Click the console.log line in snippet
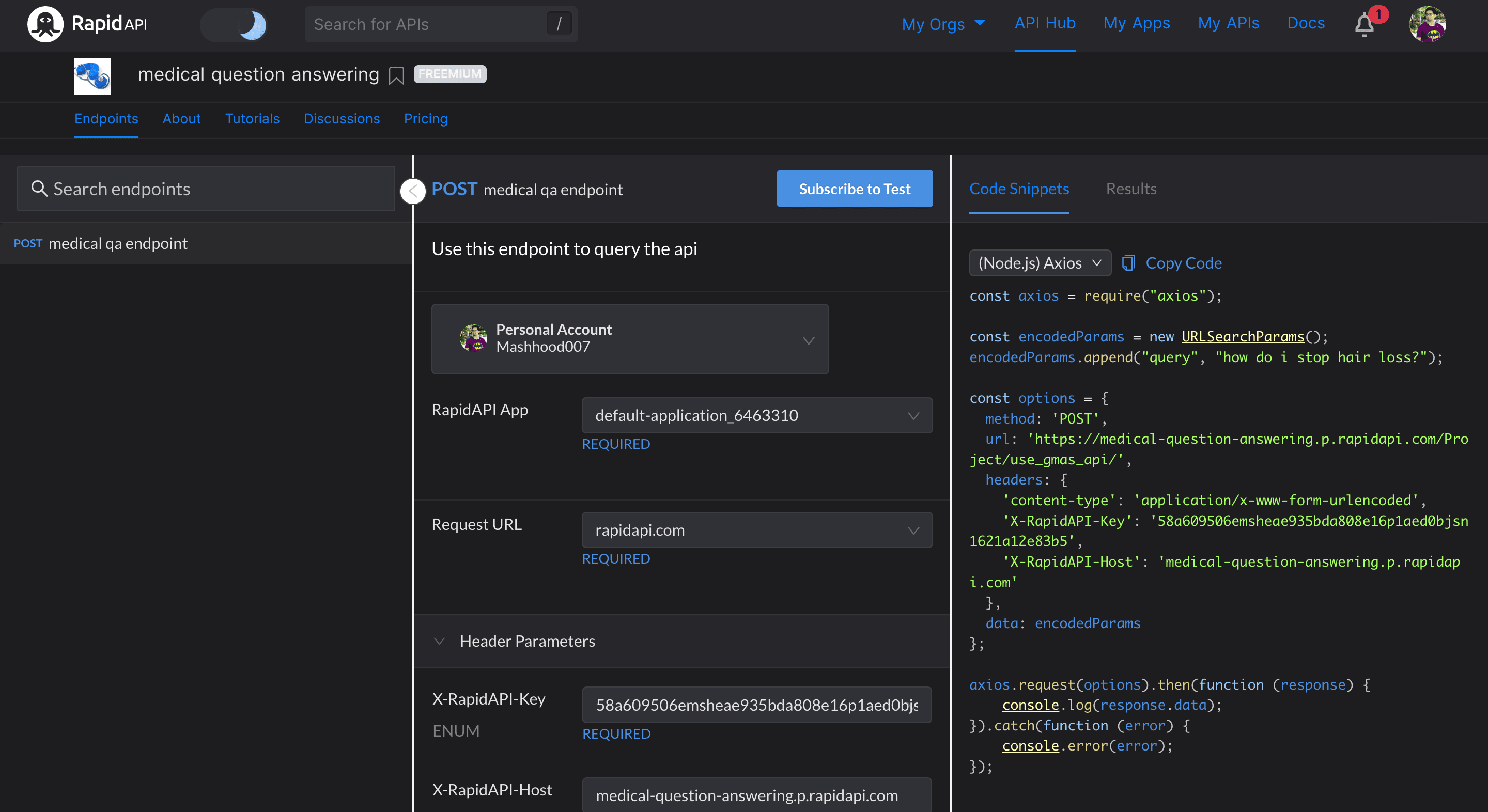 point(1111,705)
